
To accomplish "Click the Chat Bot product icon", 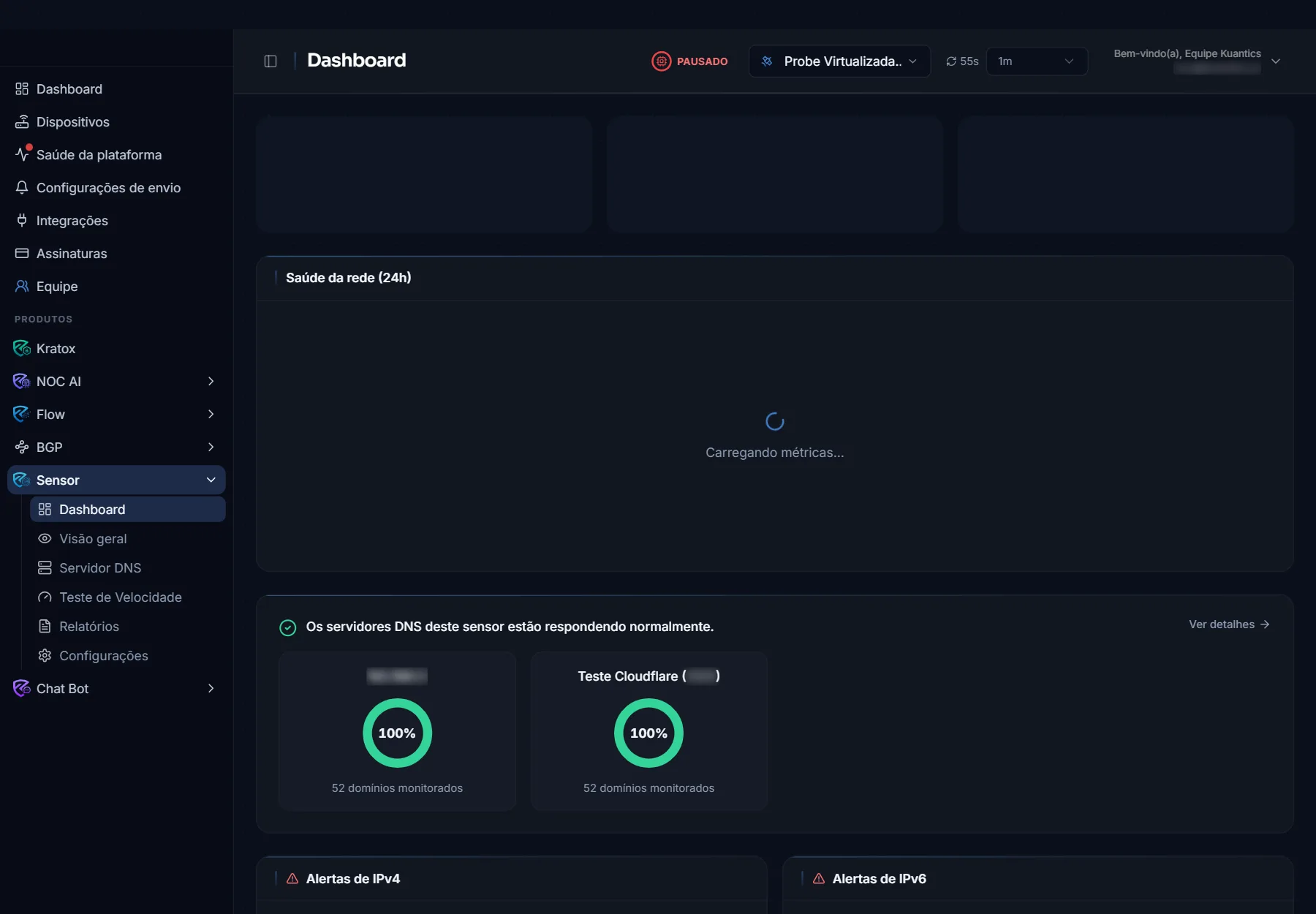I will point(22,689).
